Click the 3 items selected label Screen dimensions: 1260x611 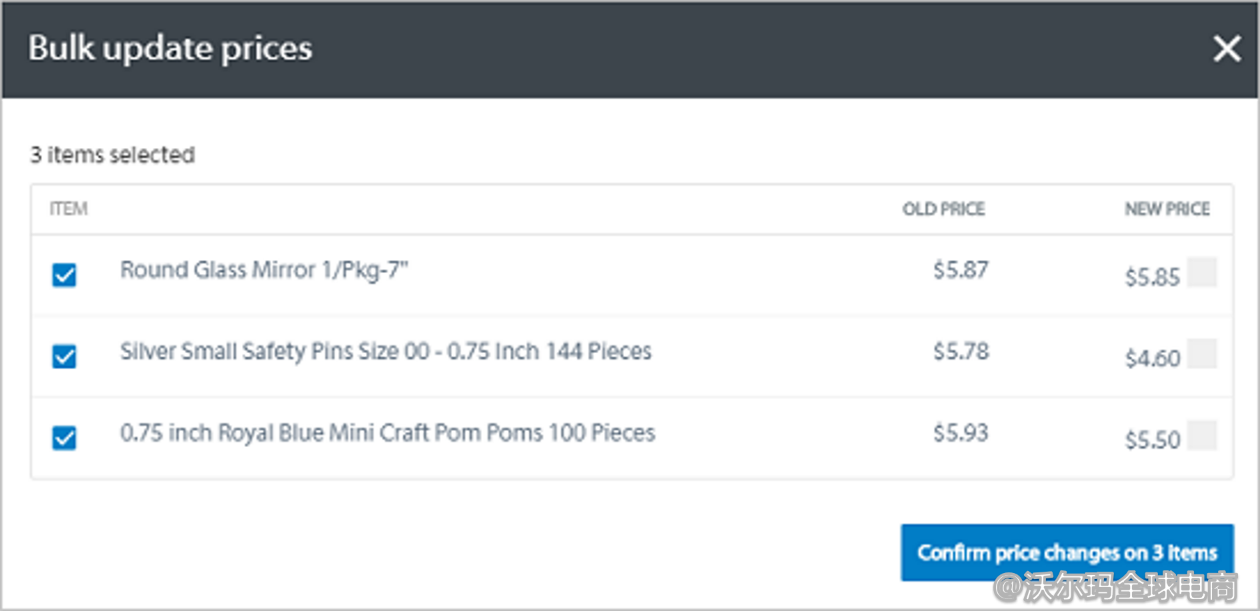pos(112,154)
